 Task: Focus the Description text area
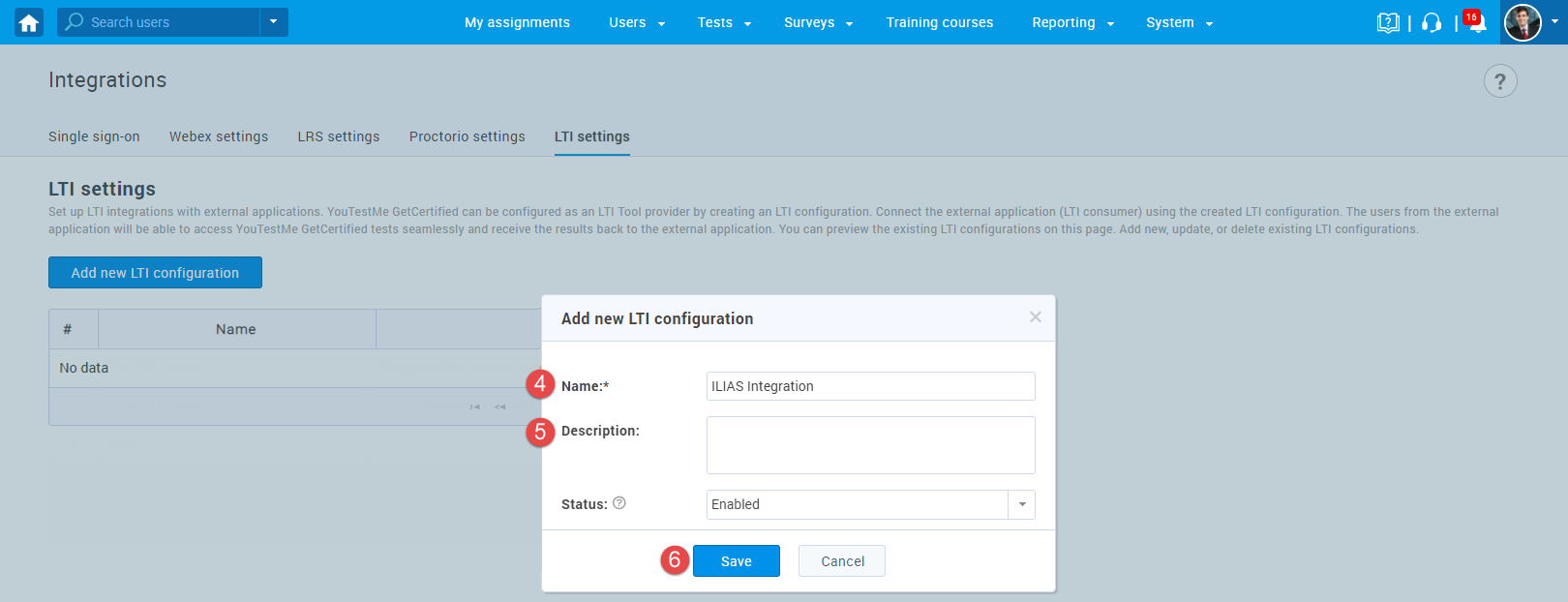click(x=870, y=445)
